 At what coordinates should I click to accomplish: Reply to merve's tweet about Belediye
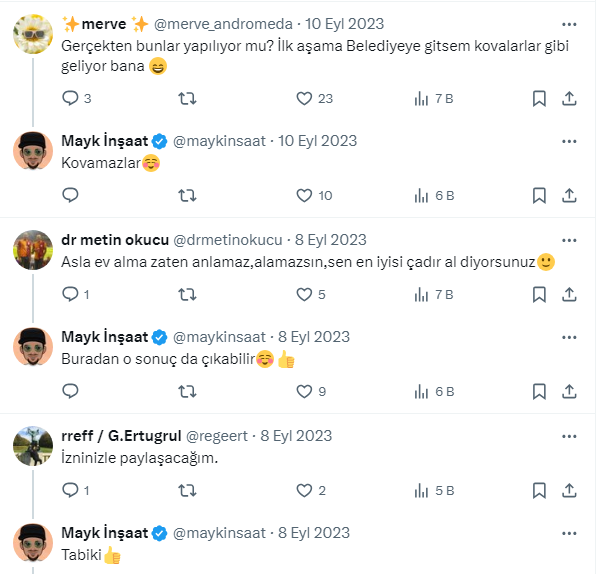(x=71, y=98)
